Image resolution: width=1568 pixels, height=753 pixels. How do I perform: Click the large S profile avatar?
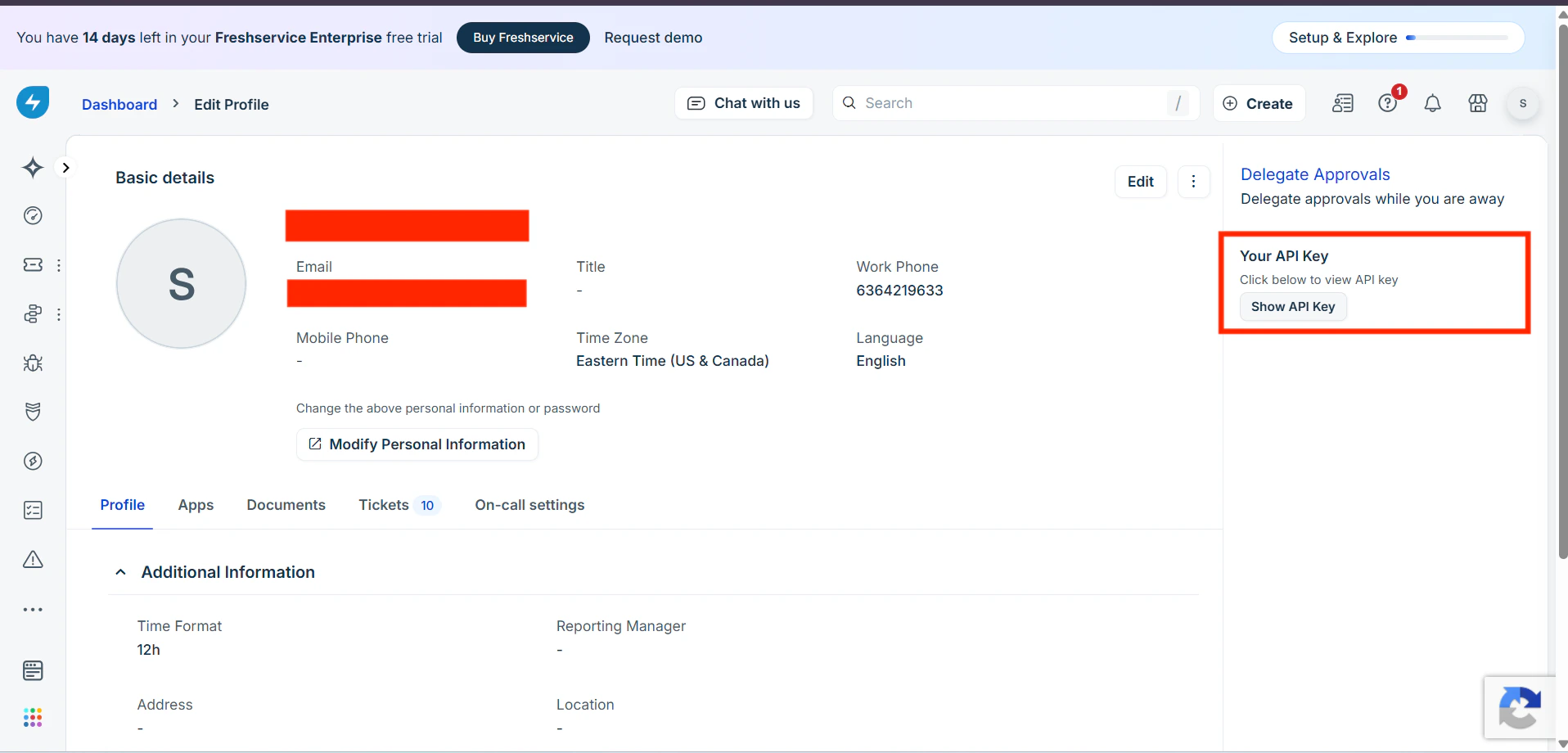click(181, 284)
